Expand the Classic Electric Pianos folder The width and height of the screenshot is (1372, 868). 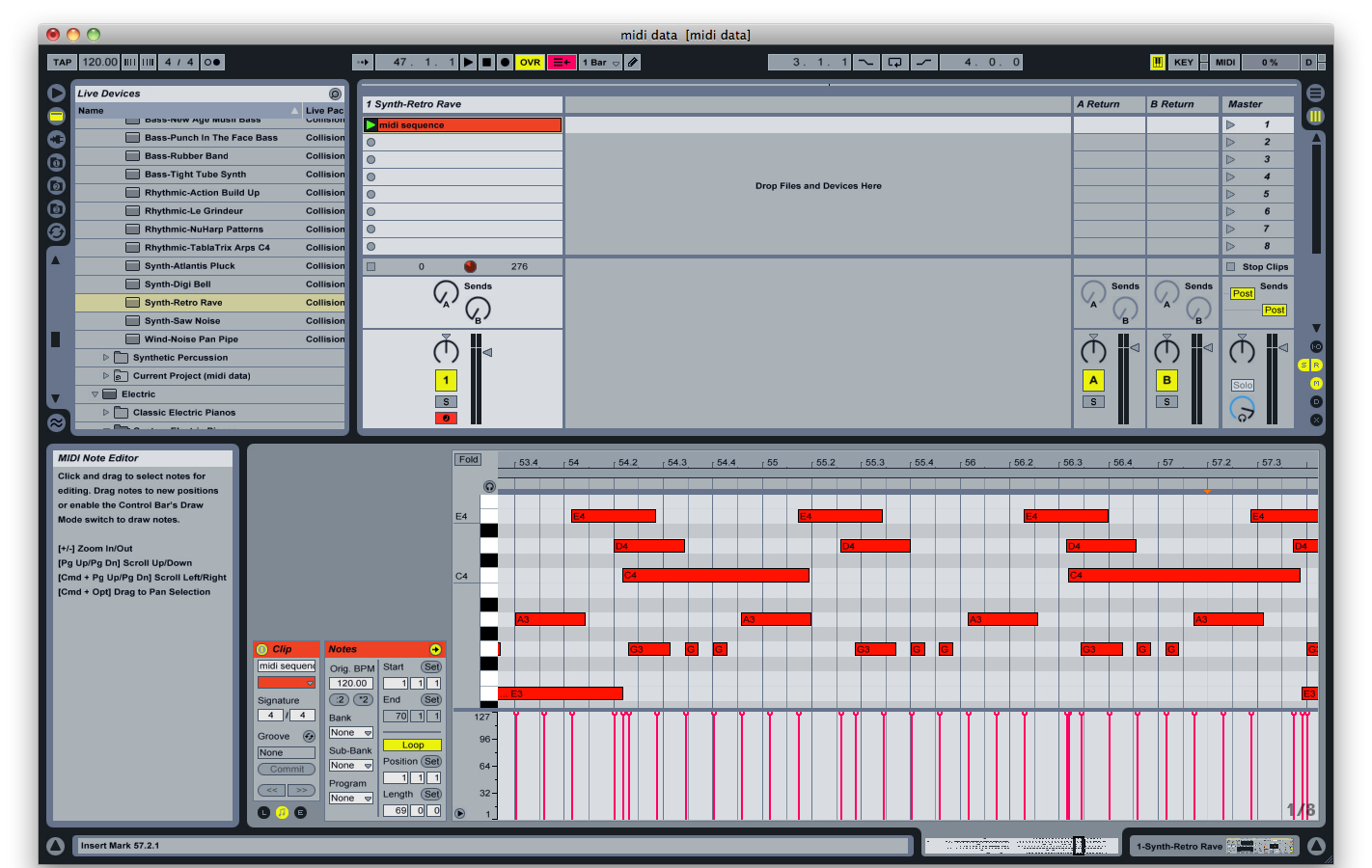tap(106, 413)
